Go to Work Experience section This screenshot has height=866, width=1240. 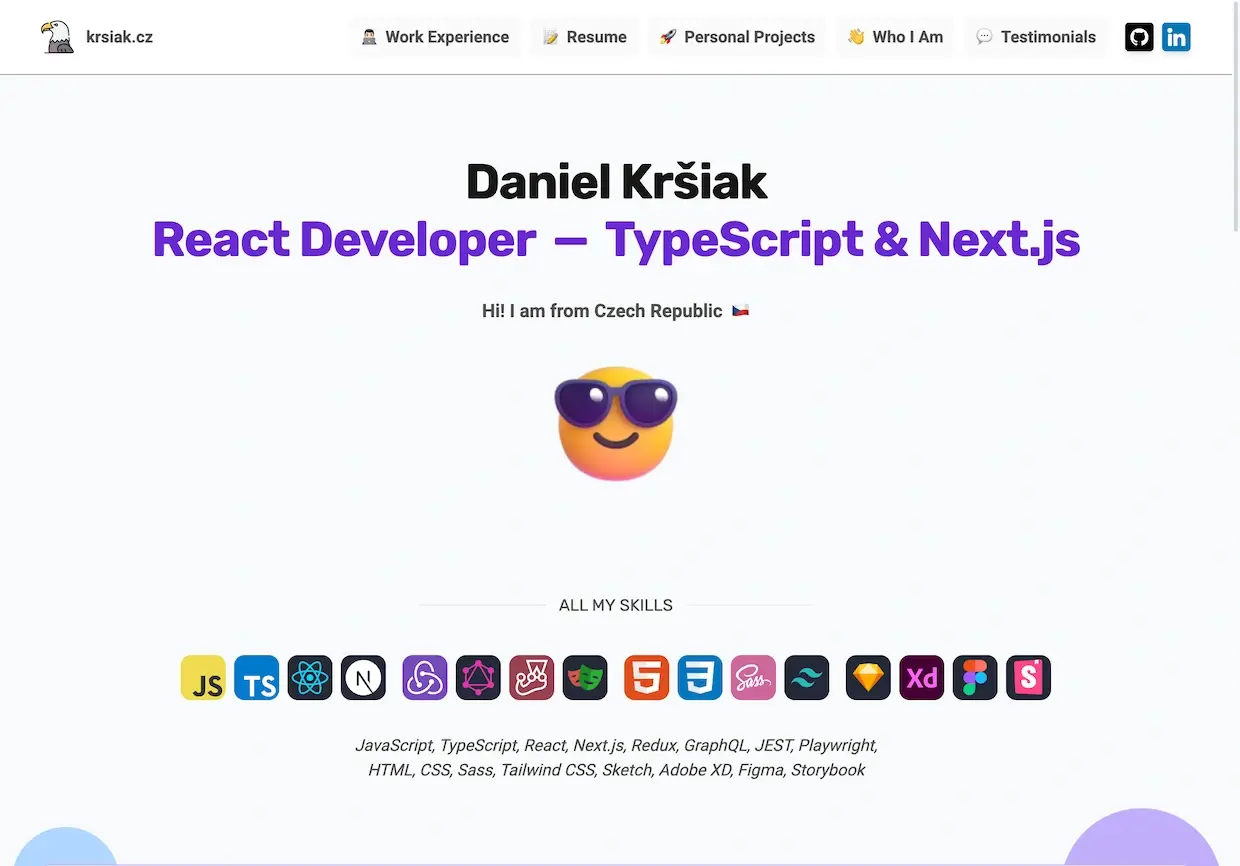[x=435, y=37]
